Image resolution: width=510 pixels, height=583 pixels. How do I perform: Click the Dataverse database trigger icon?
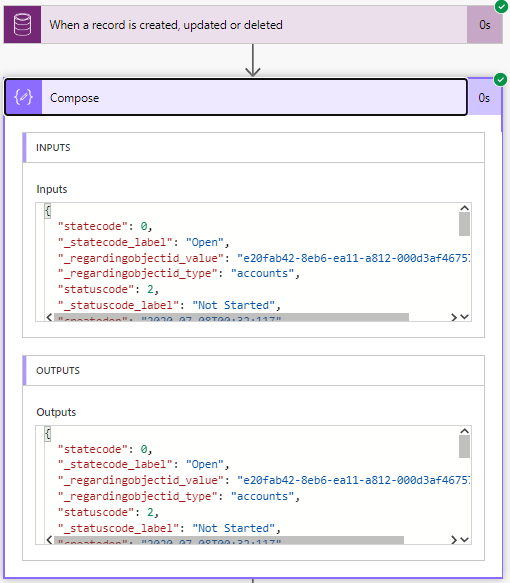pyautogui.click(x=22, y=25)
